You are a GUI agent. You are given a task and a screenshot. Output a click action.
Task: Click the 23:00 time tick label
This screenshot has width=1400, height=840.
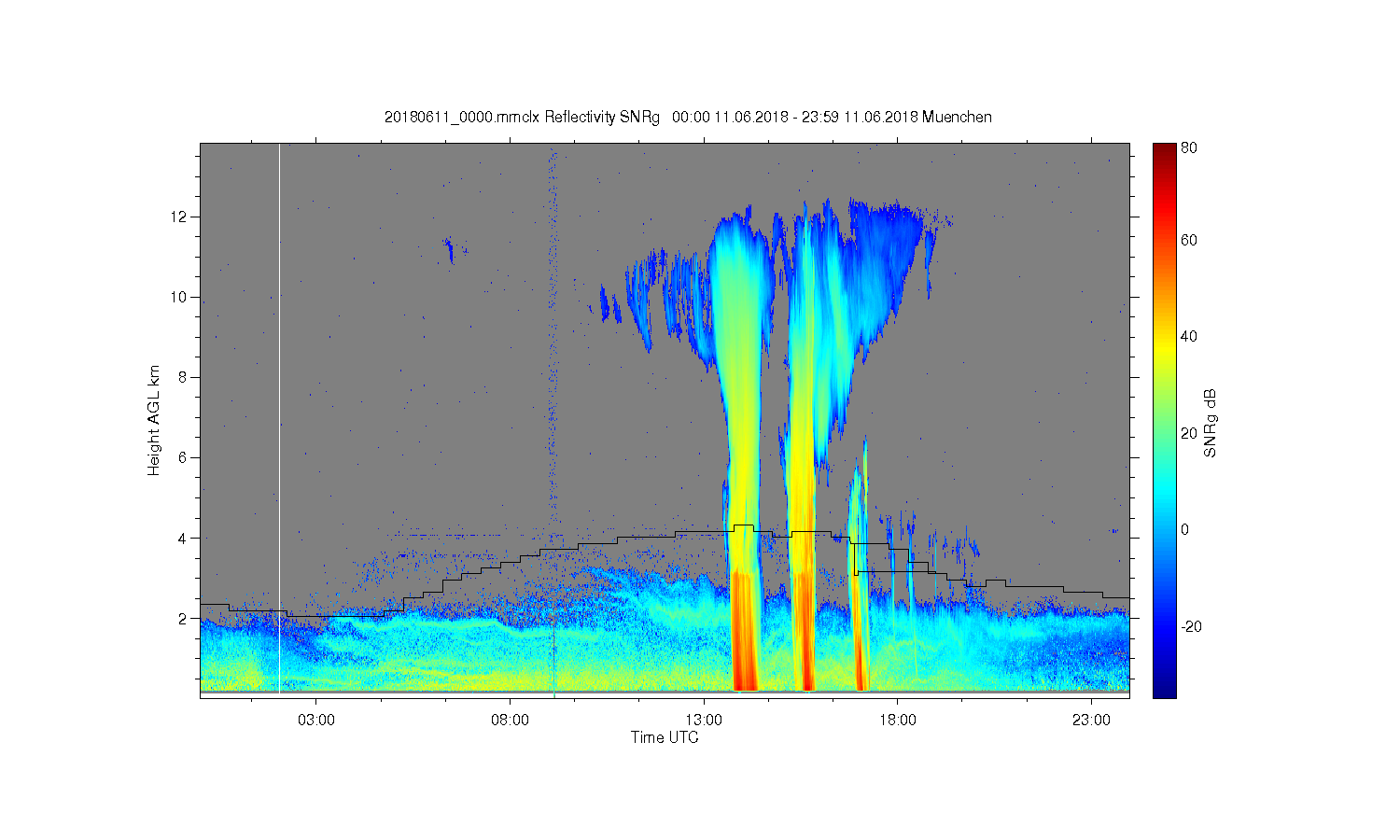coord(1091,721)
